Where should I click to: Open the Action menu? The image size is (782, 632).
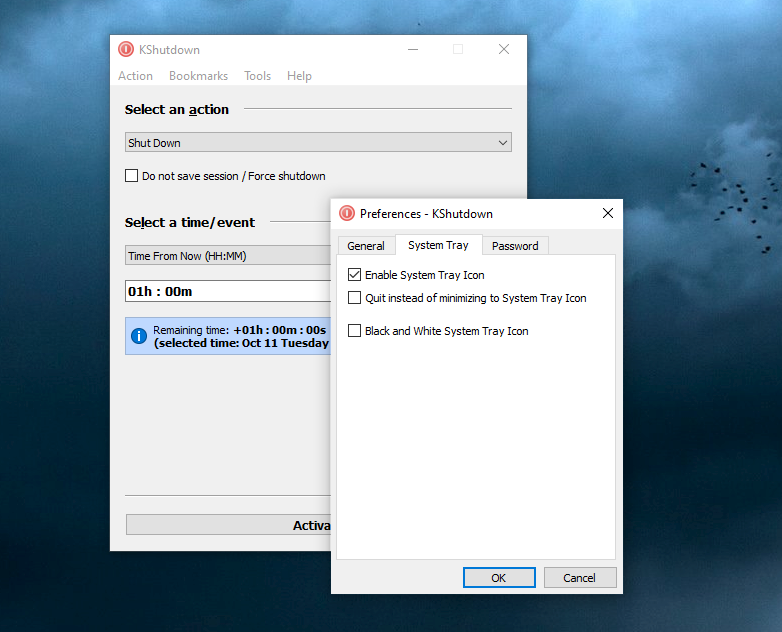pyautogui.click(x=135, y=76)
